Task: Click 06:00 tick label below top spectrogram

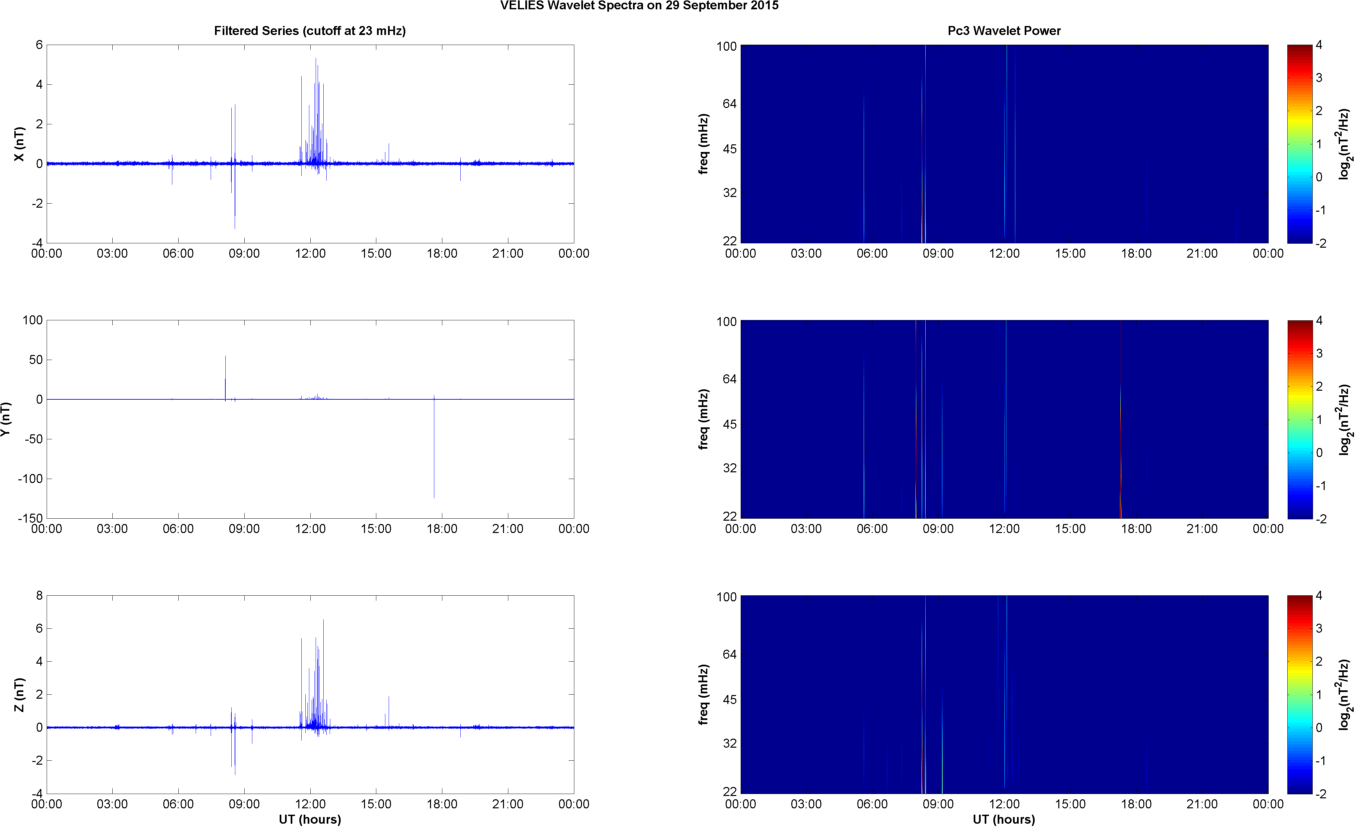Action: pyautogui.click(x=872, y=253)
